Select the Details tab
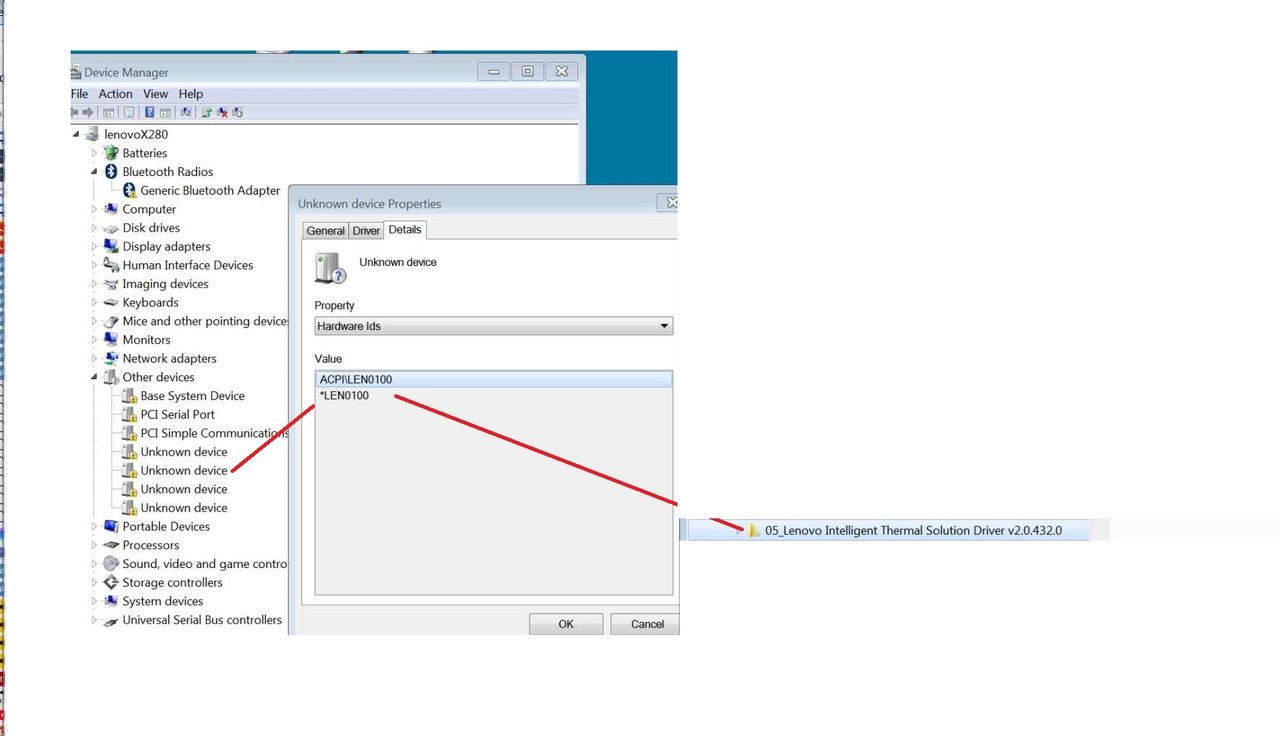1280x736 pixels. 405,230
